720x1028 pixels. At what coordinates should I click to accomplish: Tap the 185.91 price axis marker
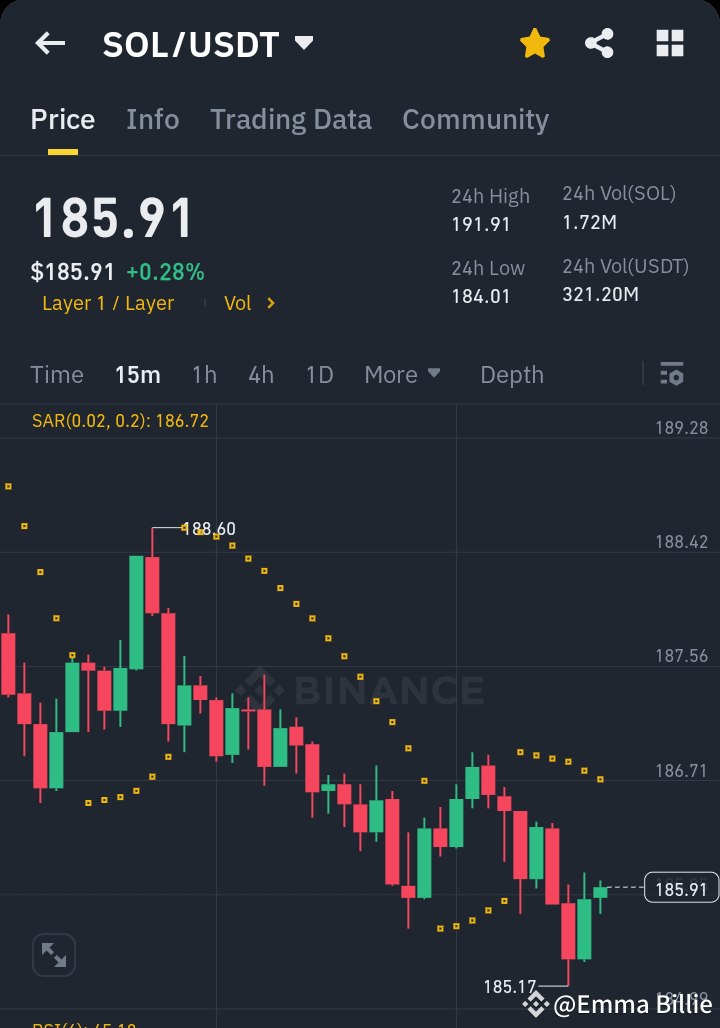click(x=681, y=888)
